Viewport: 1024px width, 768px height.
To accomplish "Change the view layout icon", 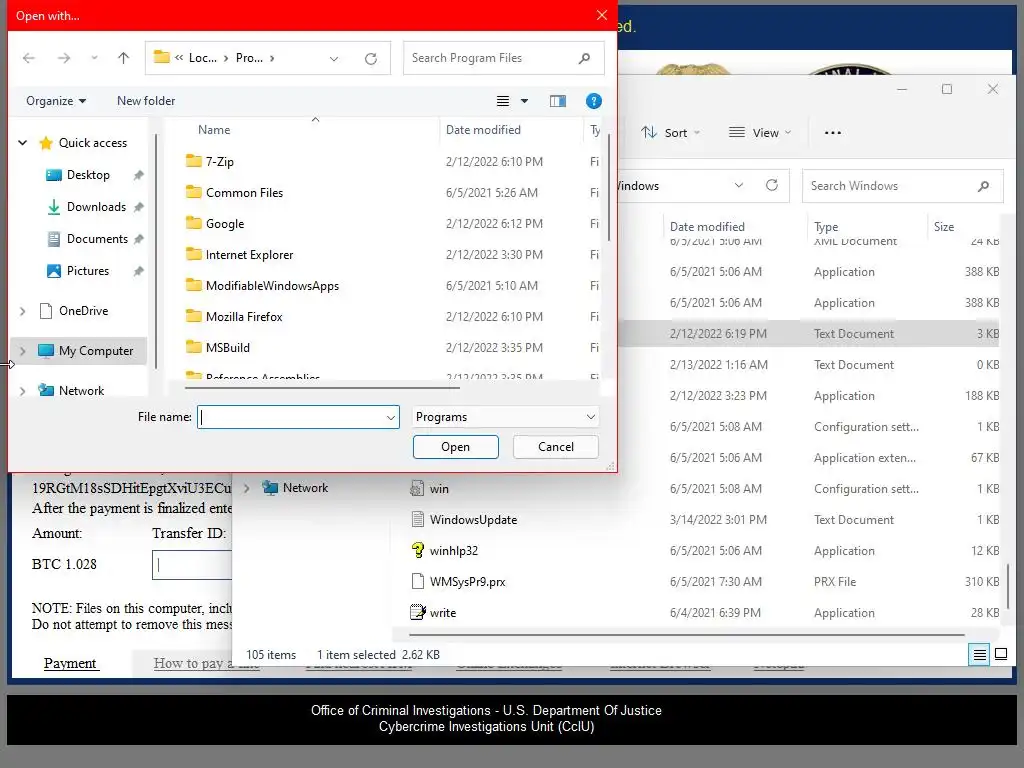I will point(503,101).
